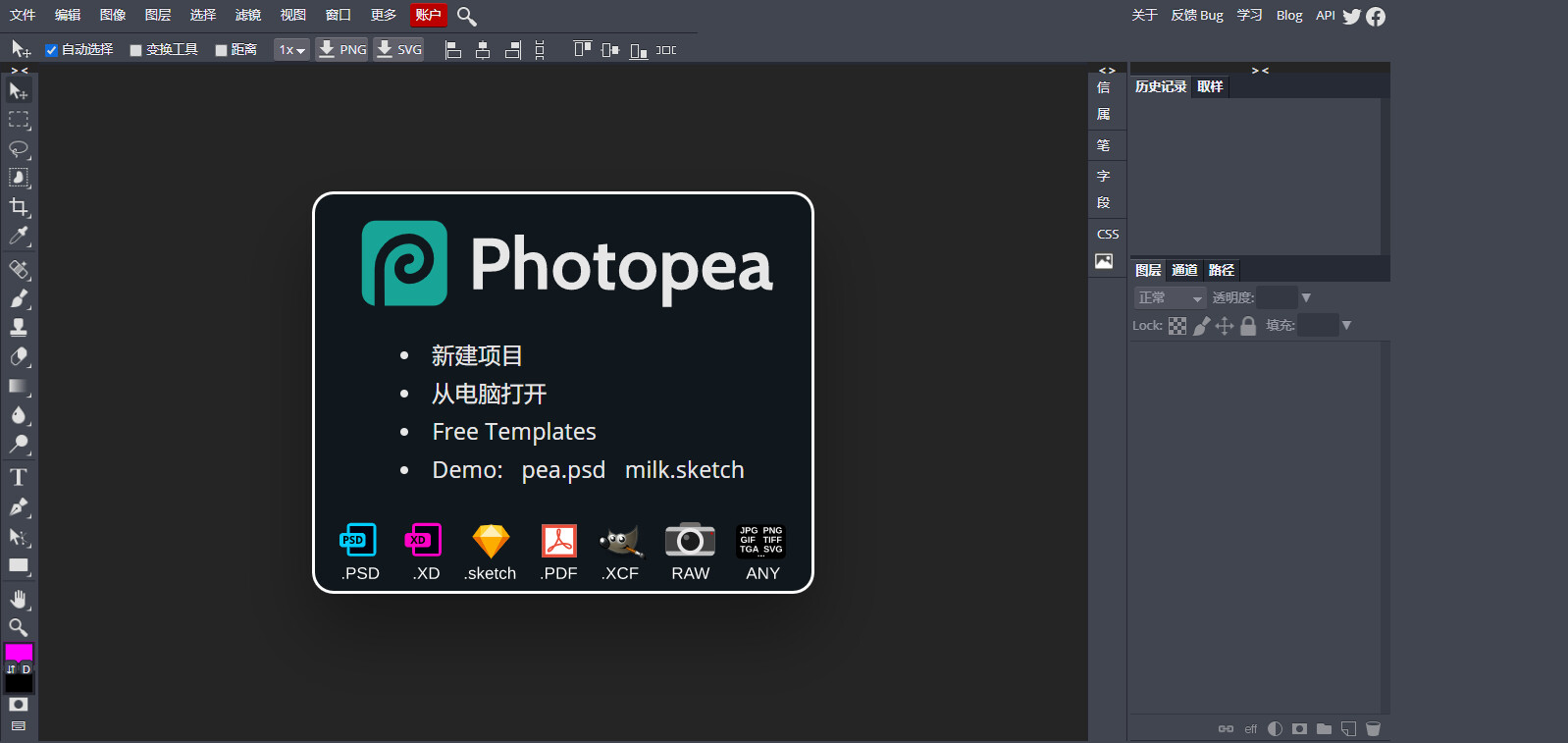Image resolution: width=1568 pixels, height=743 pixels.
Task: Reset default colors with D button
Action: [x=26, y=669]
